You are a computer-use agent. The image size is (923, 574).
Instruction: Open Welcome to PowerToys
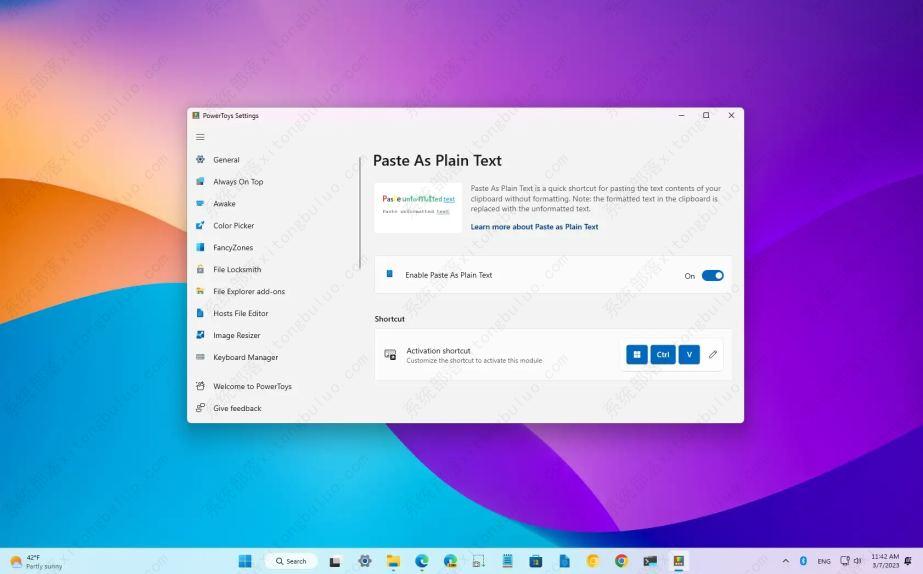point(252,387)
